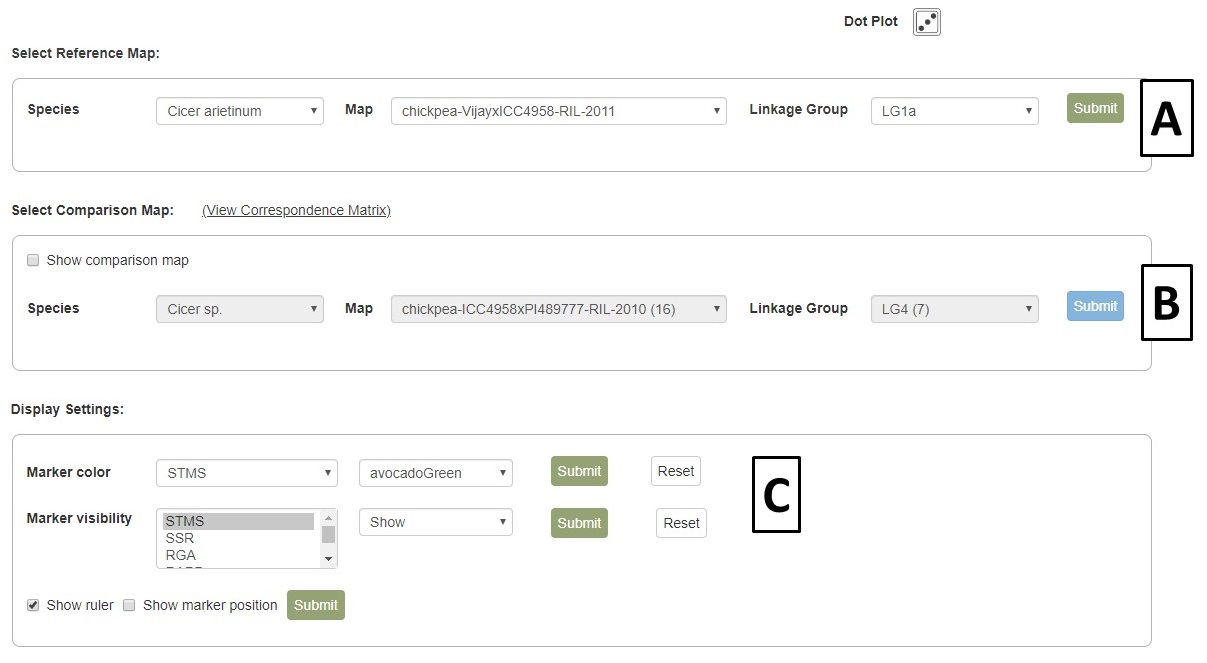The image size is (1207, 663).
Task: Click the Marker visibility list down arrow
Action: 328,560
